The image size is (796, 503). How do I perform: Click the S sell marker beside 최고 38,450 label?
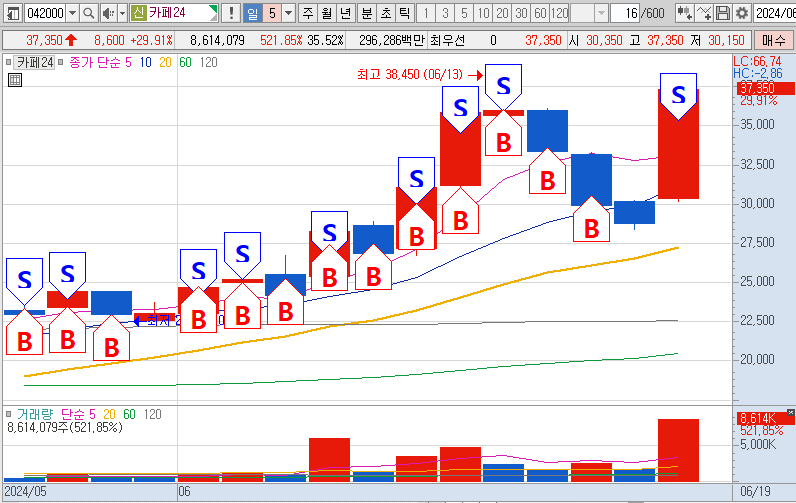coord(503,86)
